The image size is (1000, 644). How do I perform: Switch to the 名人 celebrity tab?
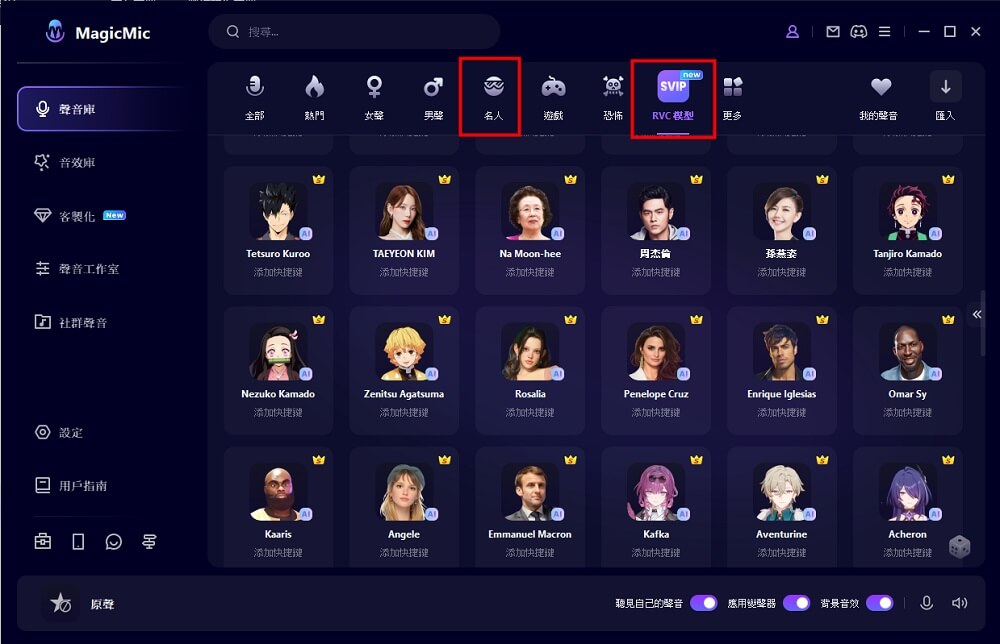[493, 98]
